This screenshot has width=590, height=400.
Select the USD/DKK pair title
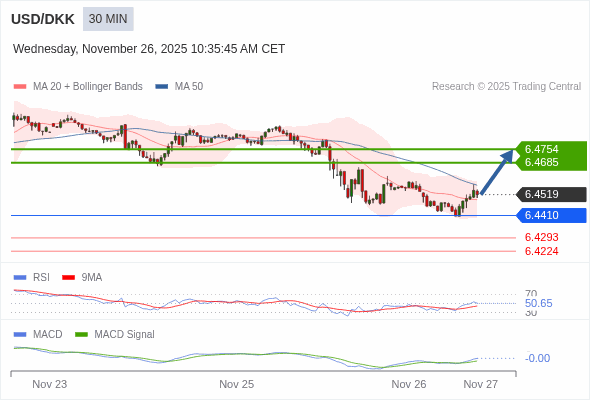coord(43,19)
